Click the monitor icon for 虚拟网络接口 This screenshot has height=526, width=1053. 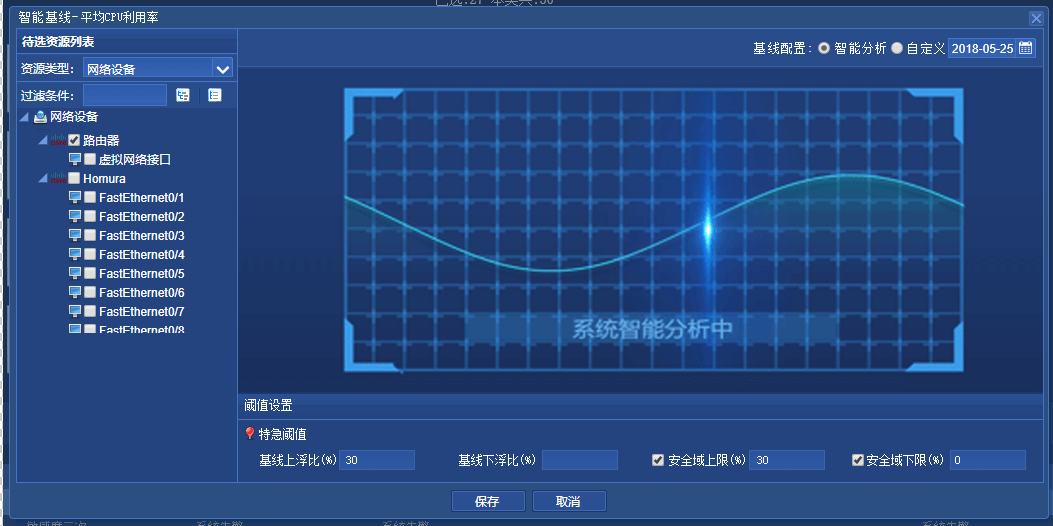point(75,160)
